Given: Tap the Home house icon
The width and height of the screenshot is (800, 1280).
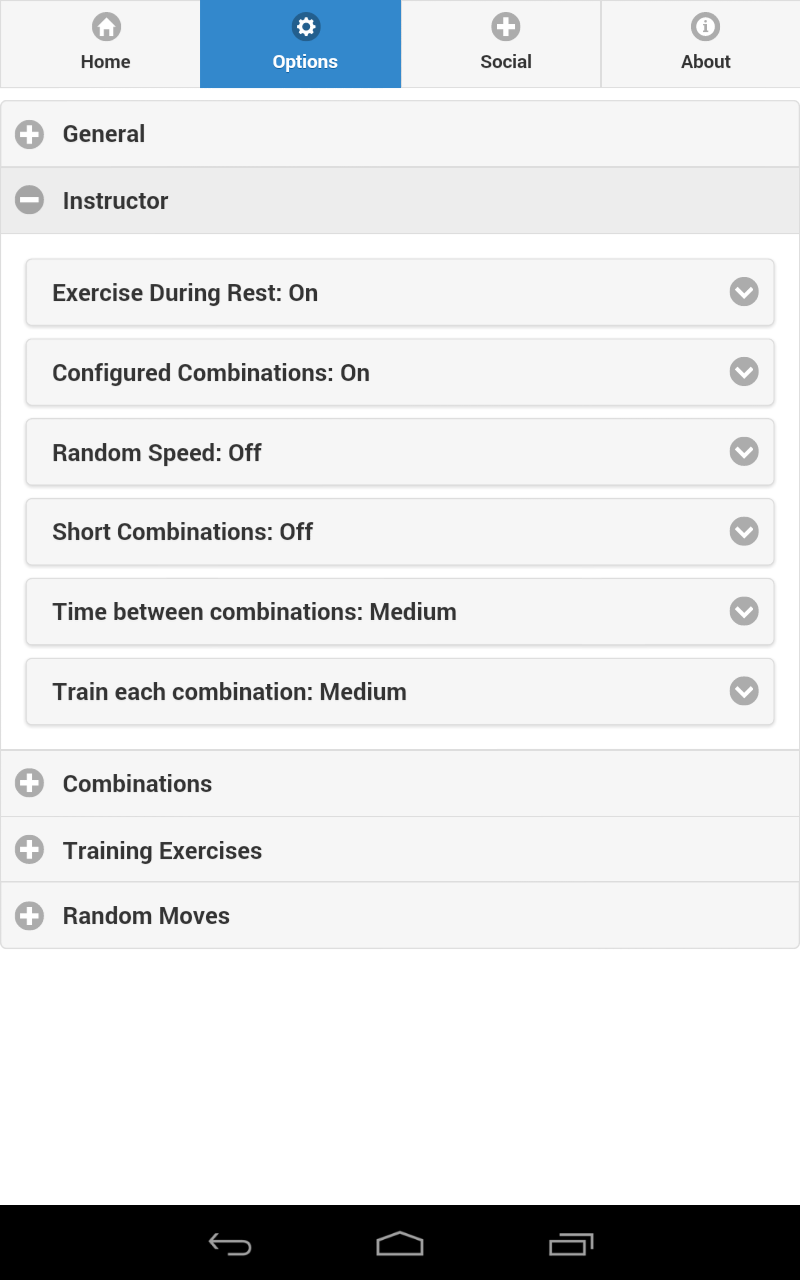Looking at the screenshot, I should point(106,27).
